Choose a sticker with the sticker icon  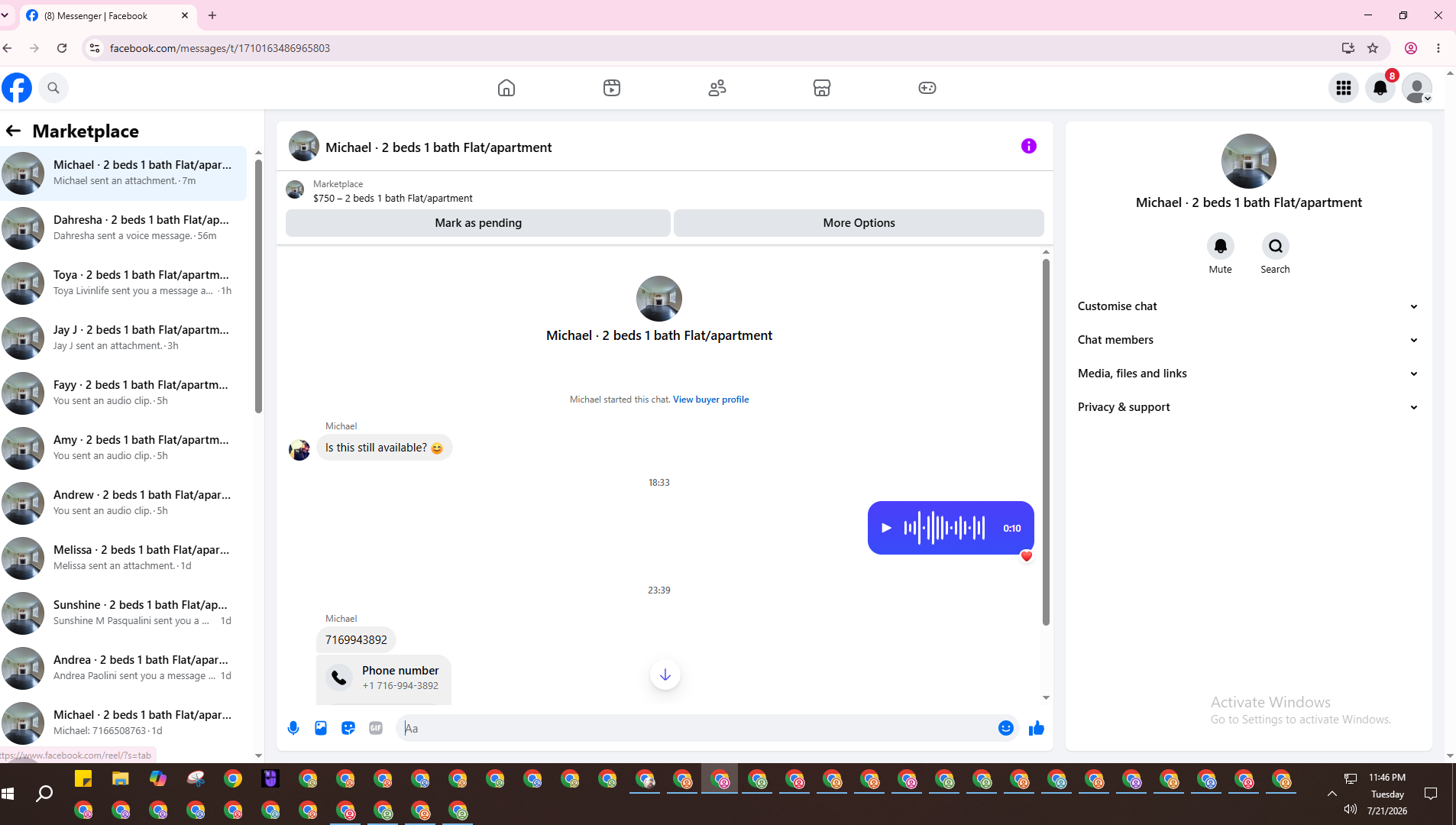pyautogui.click(x=348, y=728)
